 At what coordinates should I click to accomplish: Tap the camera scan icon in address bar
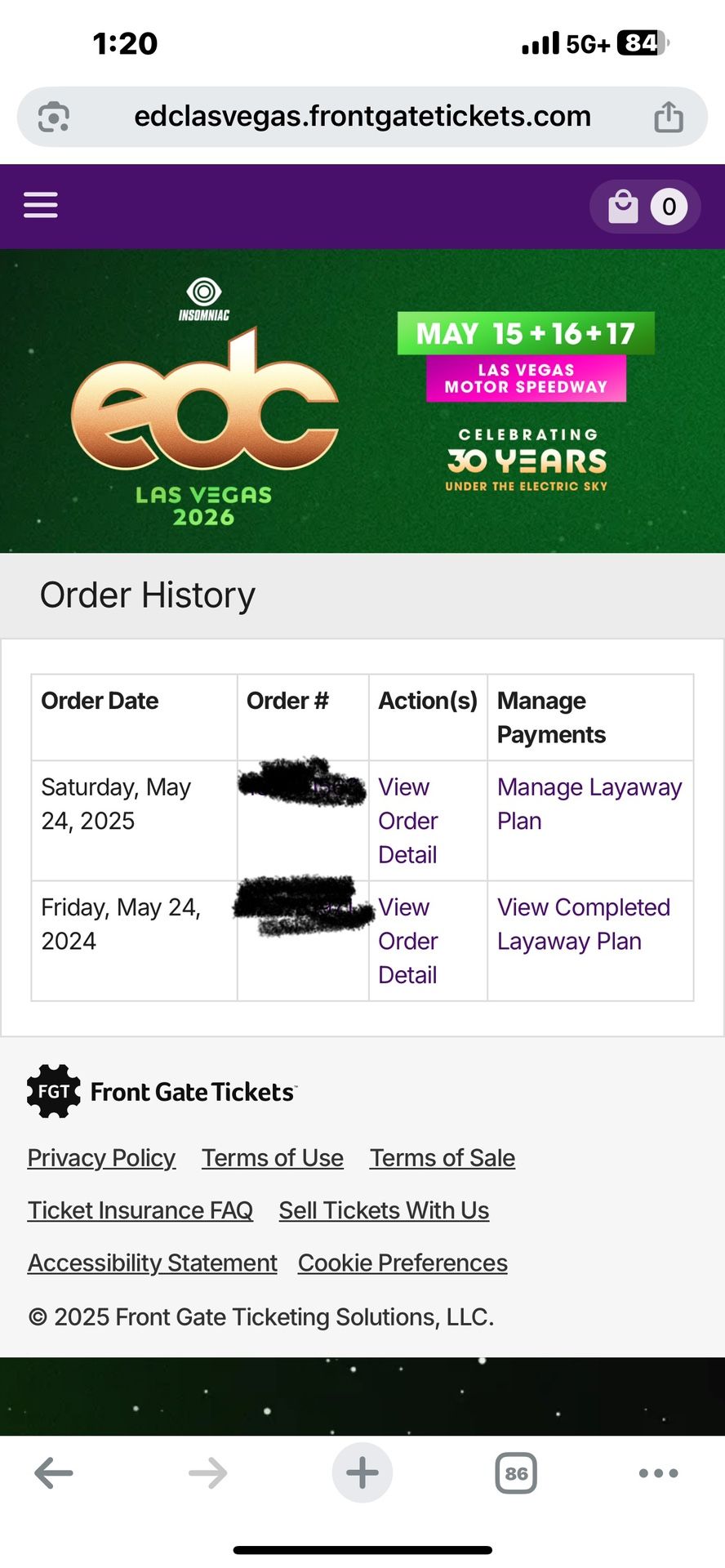[x=54, y=117]
